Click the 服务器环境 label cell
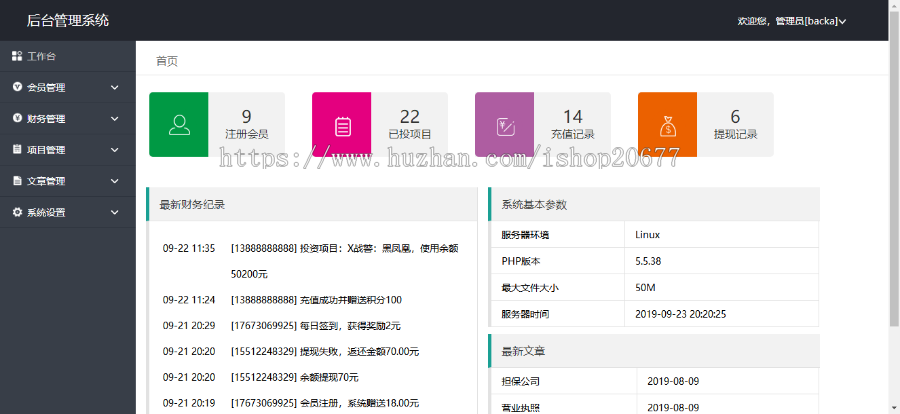The height and width of the screenshot is (414, 900). [x=558, y=234]
